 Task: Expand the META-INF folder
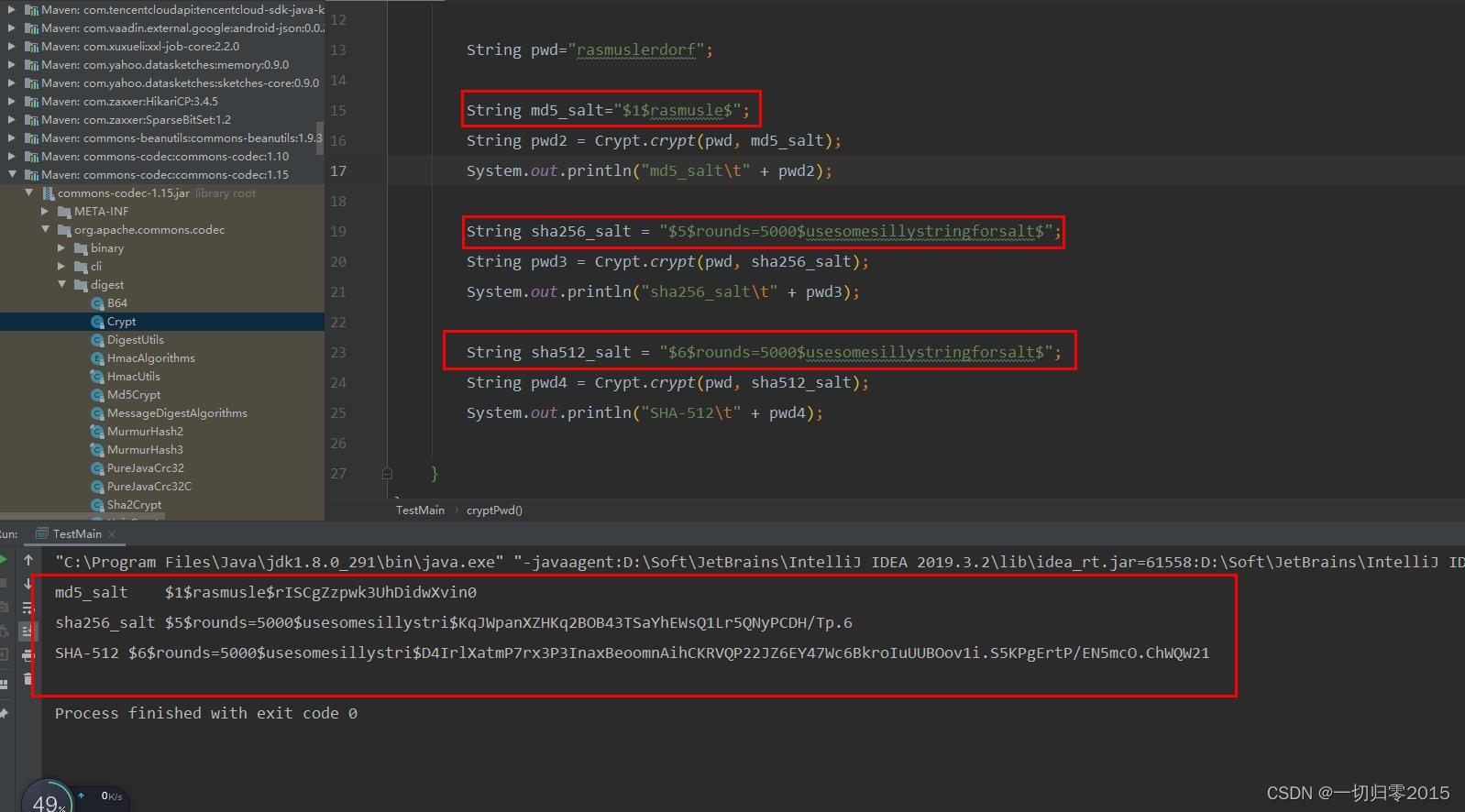46,212
